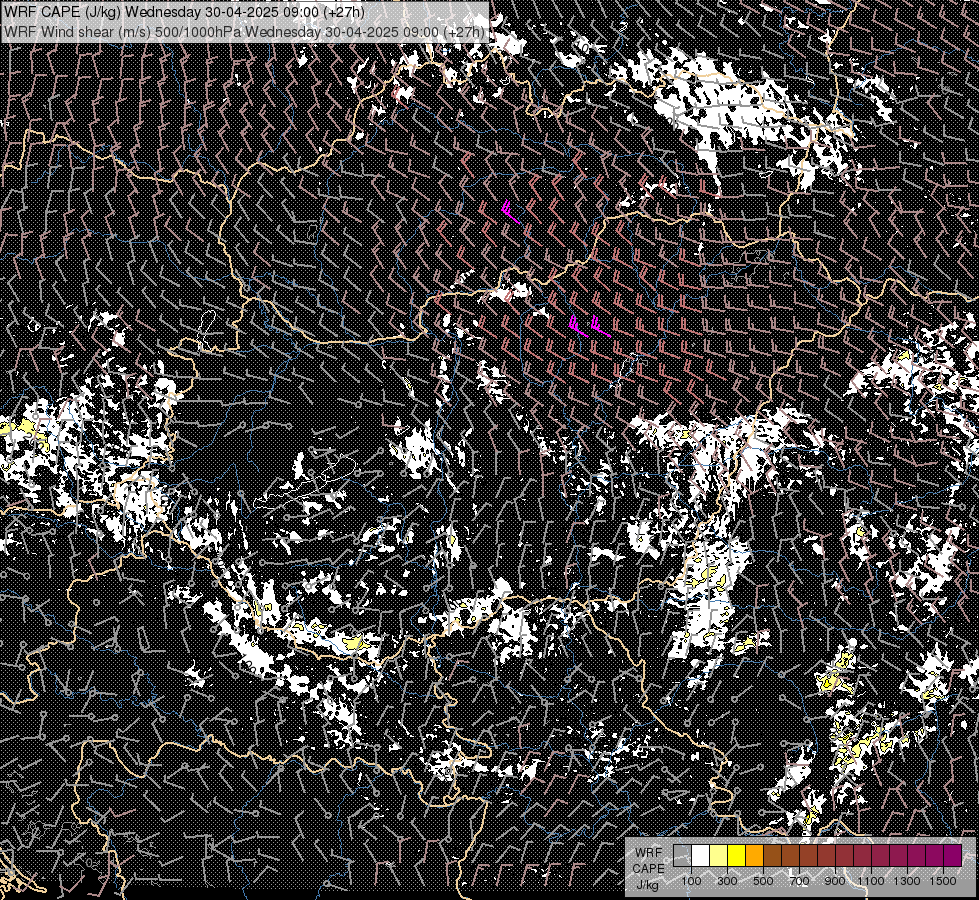Click the WRF Wind shear 500/1000hPa title line
Viewport: 979px width, 900px height.
click(x=244, y=31)
